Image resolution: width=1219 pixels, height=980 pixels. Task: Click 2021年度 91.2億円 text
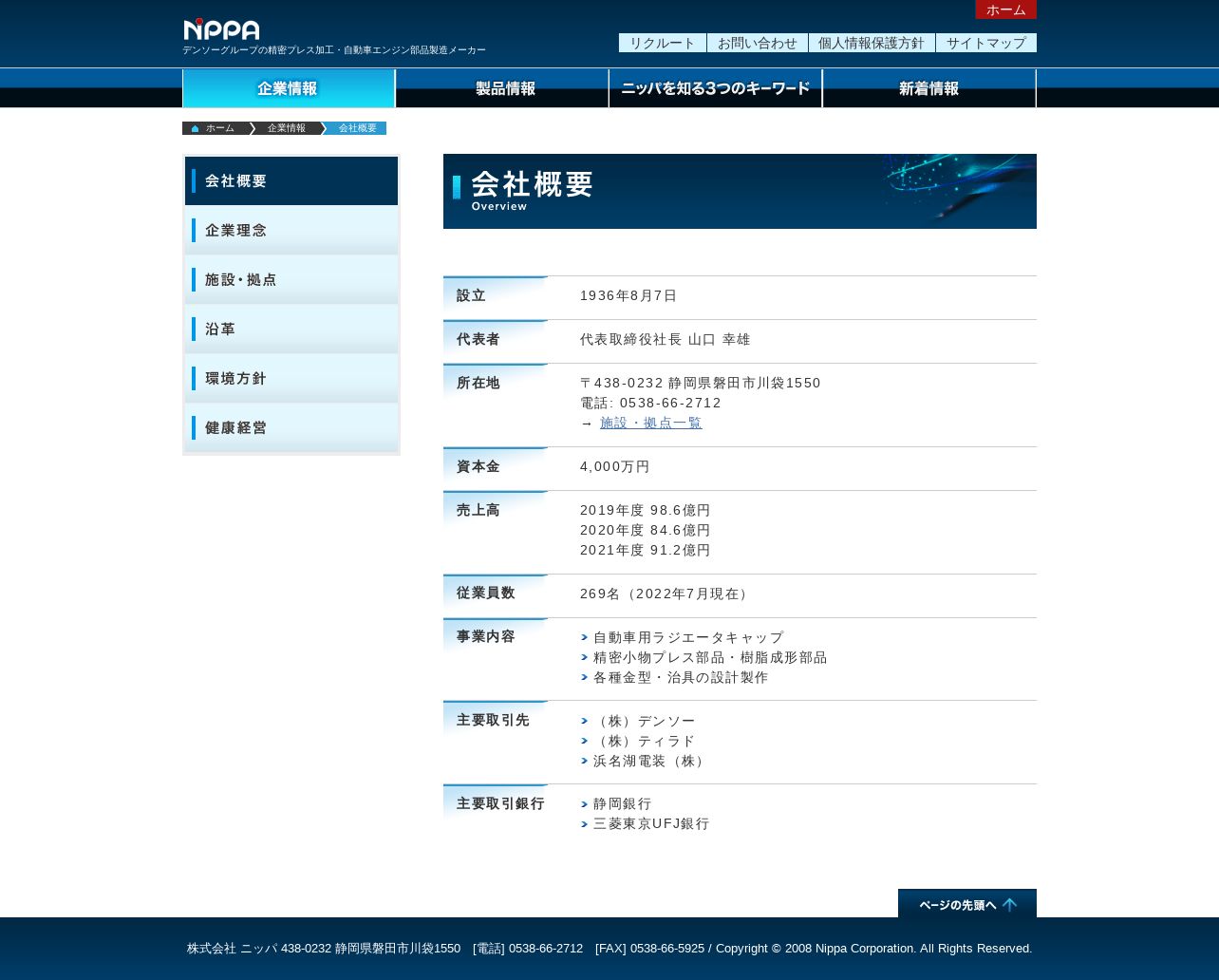[x=646, y=550]
